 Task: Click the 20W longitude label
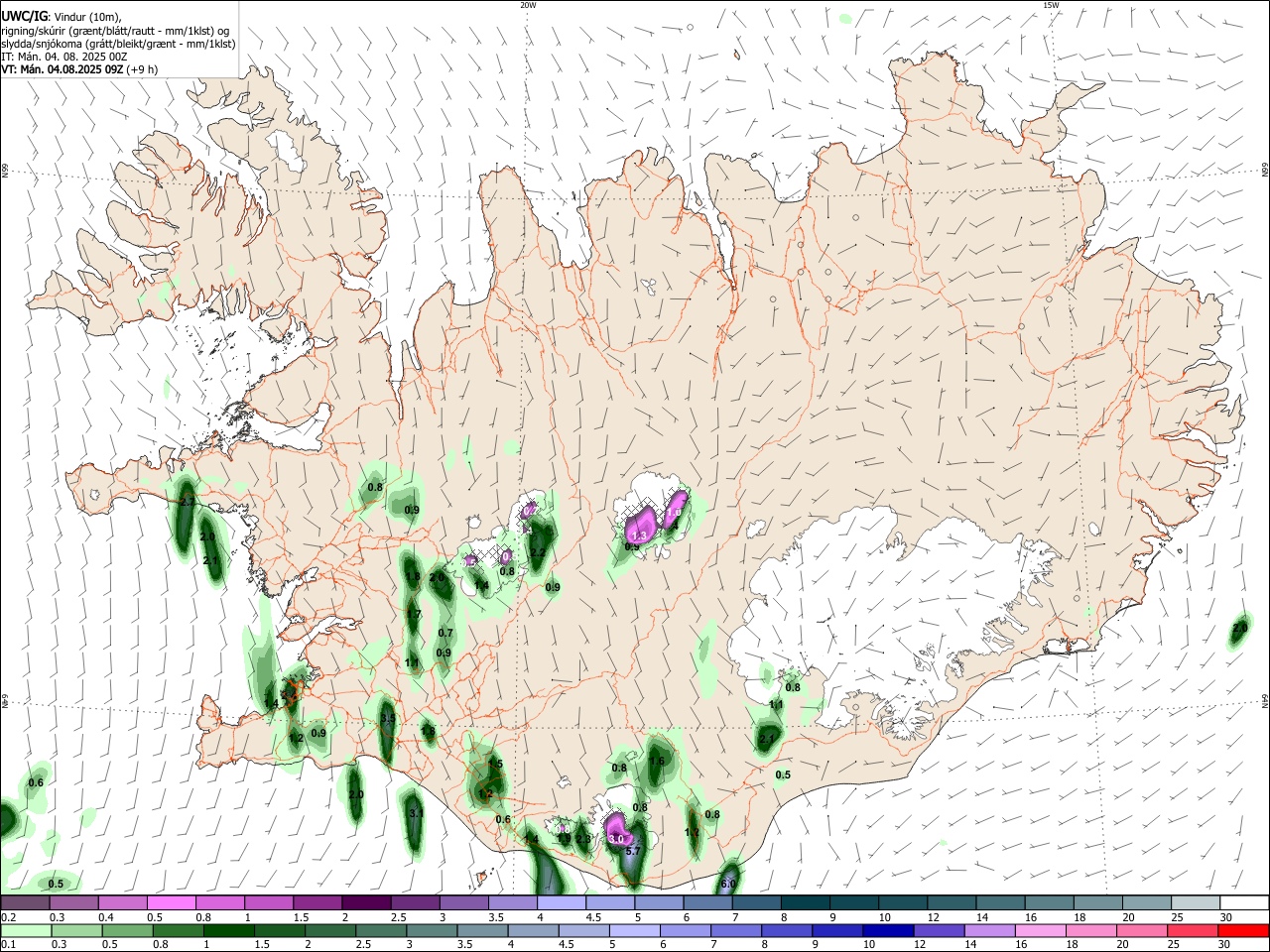[x=528, y=5]
